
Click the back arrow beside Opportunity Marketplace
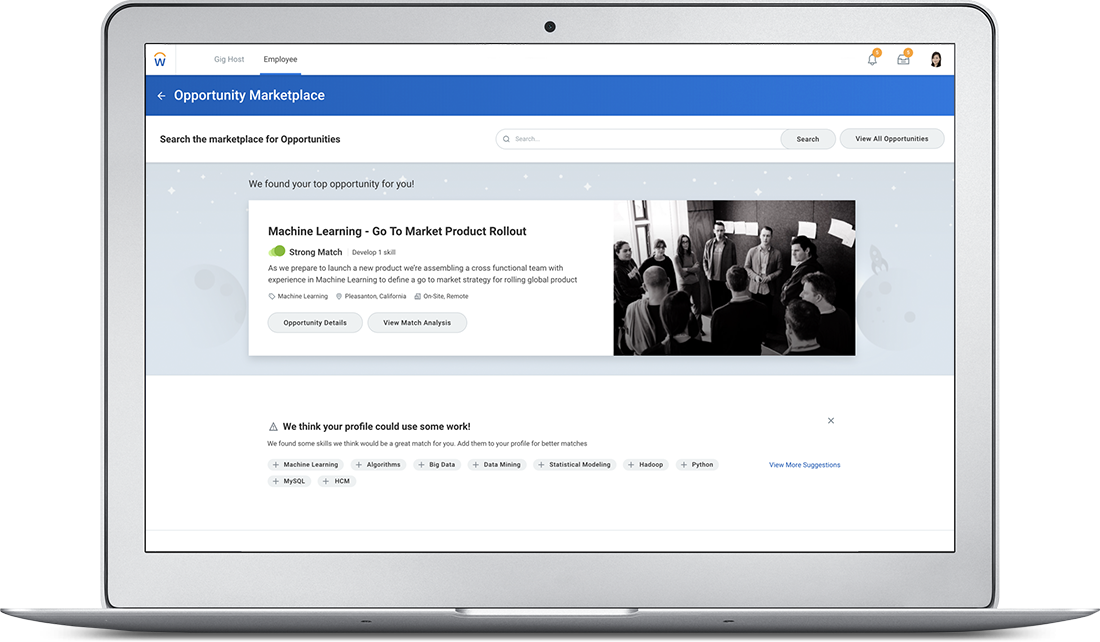pyautogui.click(x=161, y=96)
